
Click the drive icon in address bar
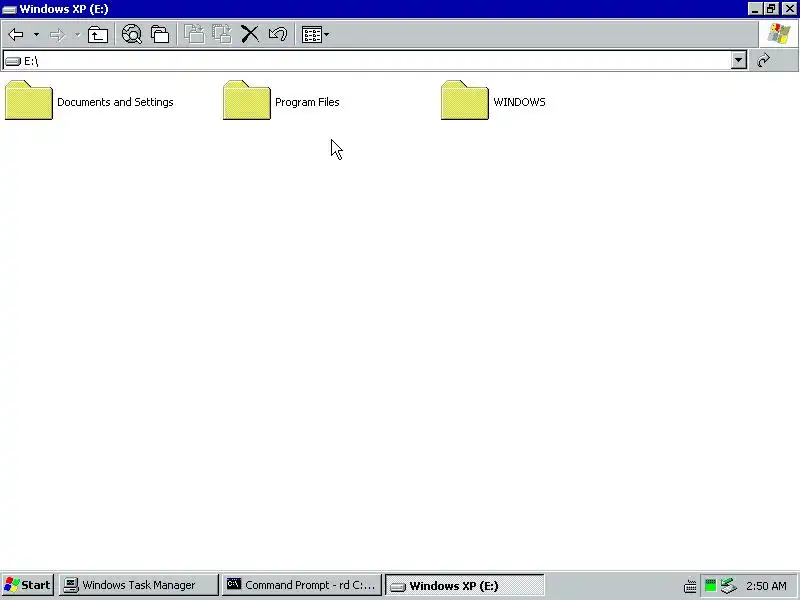pyautogui.click(x=12, y=61)
